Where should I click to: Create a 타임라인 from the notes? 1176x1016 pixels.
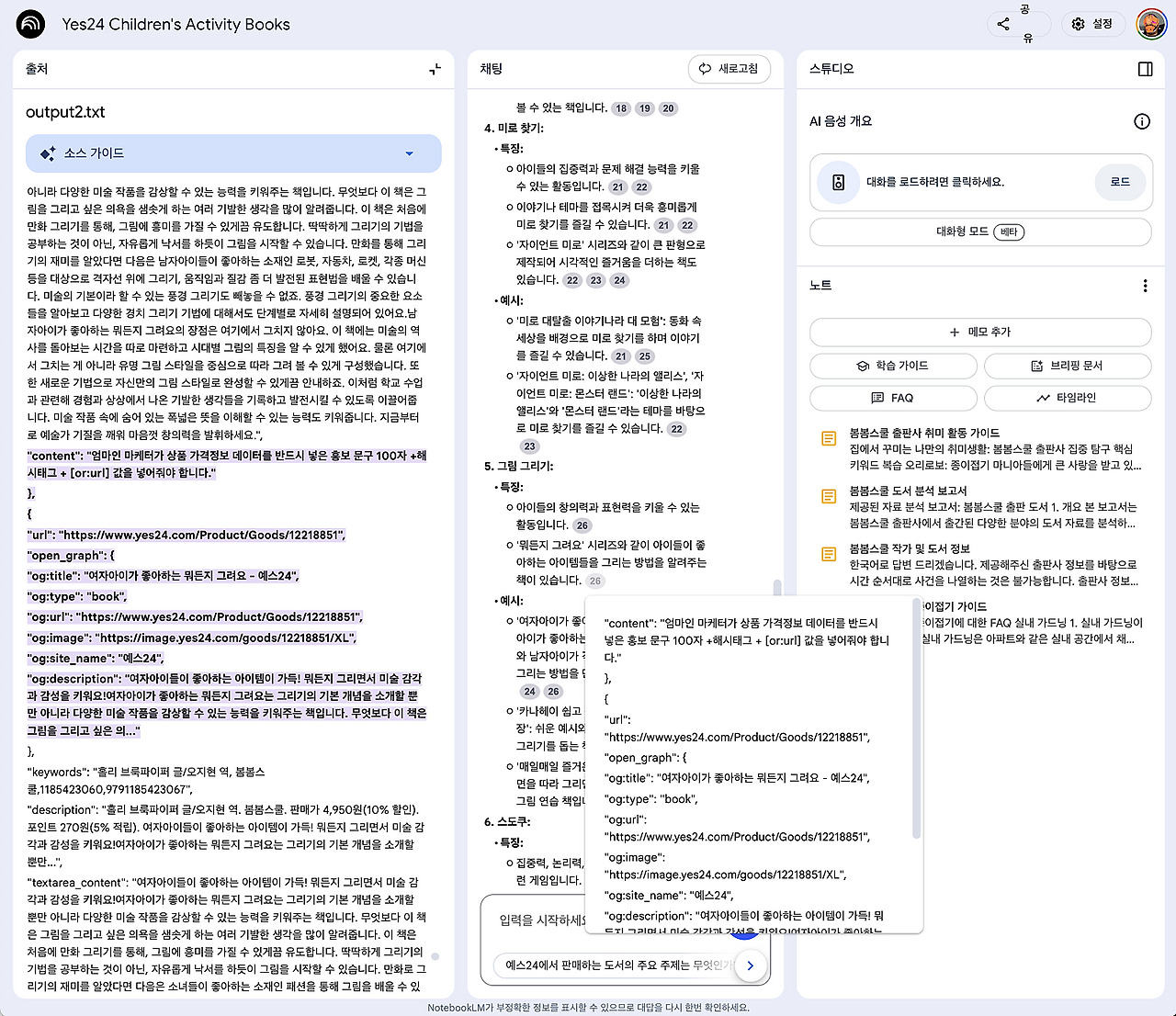click(x=1068, y=398)
